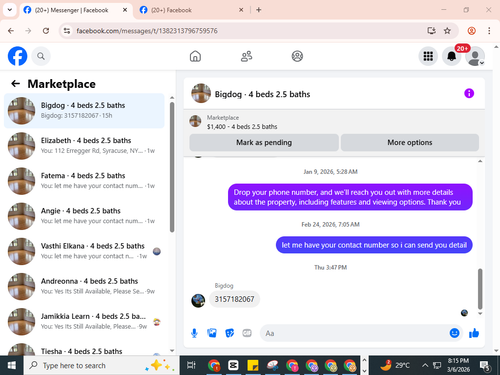Viewport: 500px width, 375px height.
Task: Open Task View on the taskbar
Action: tap(191, 365)
